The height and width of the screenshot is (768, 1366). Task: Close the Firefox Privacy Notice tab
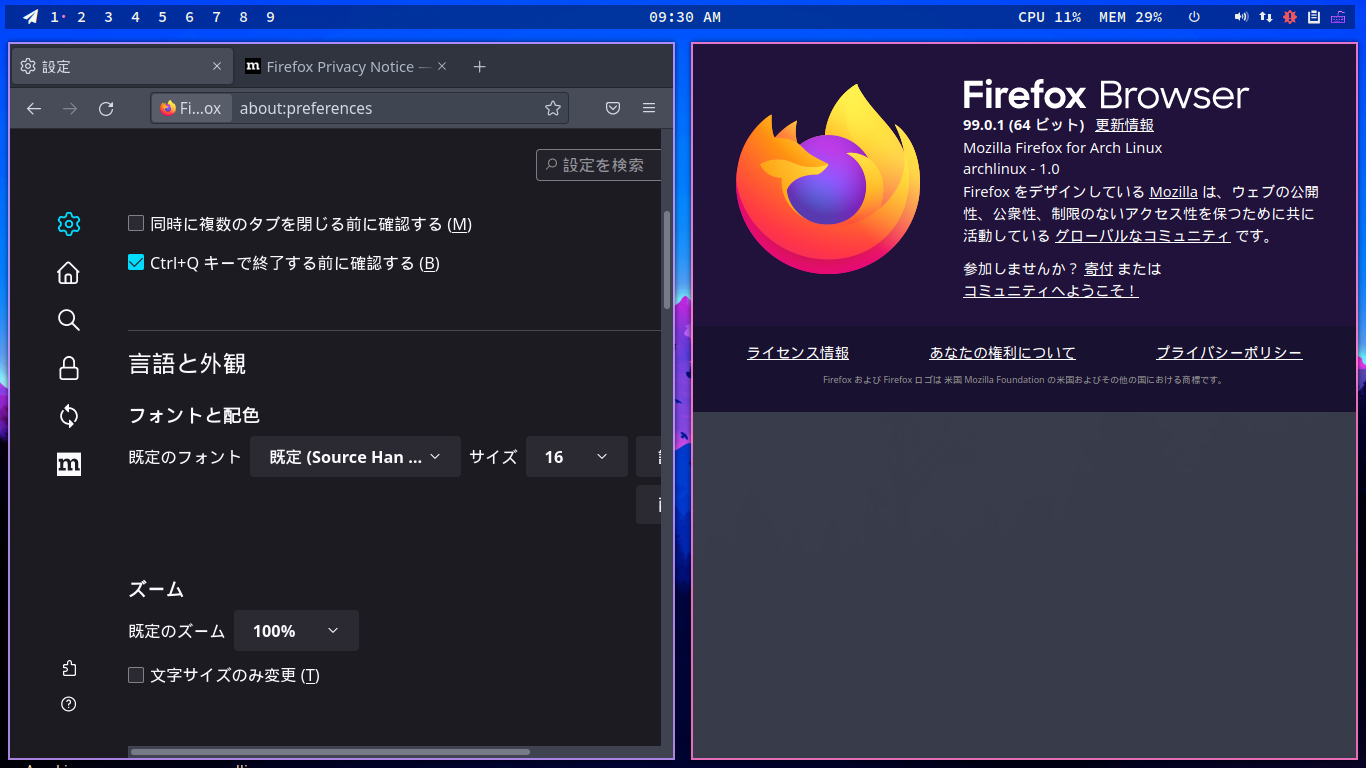(443, 67)
